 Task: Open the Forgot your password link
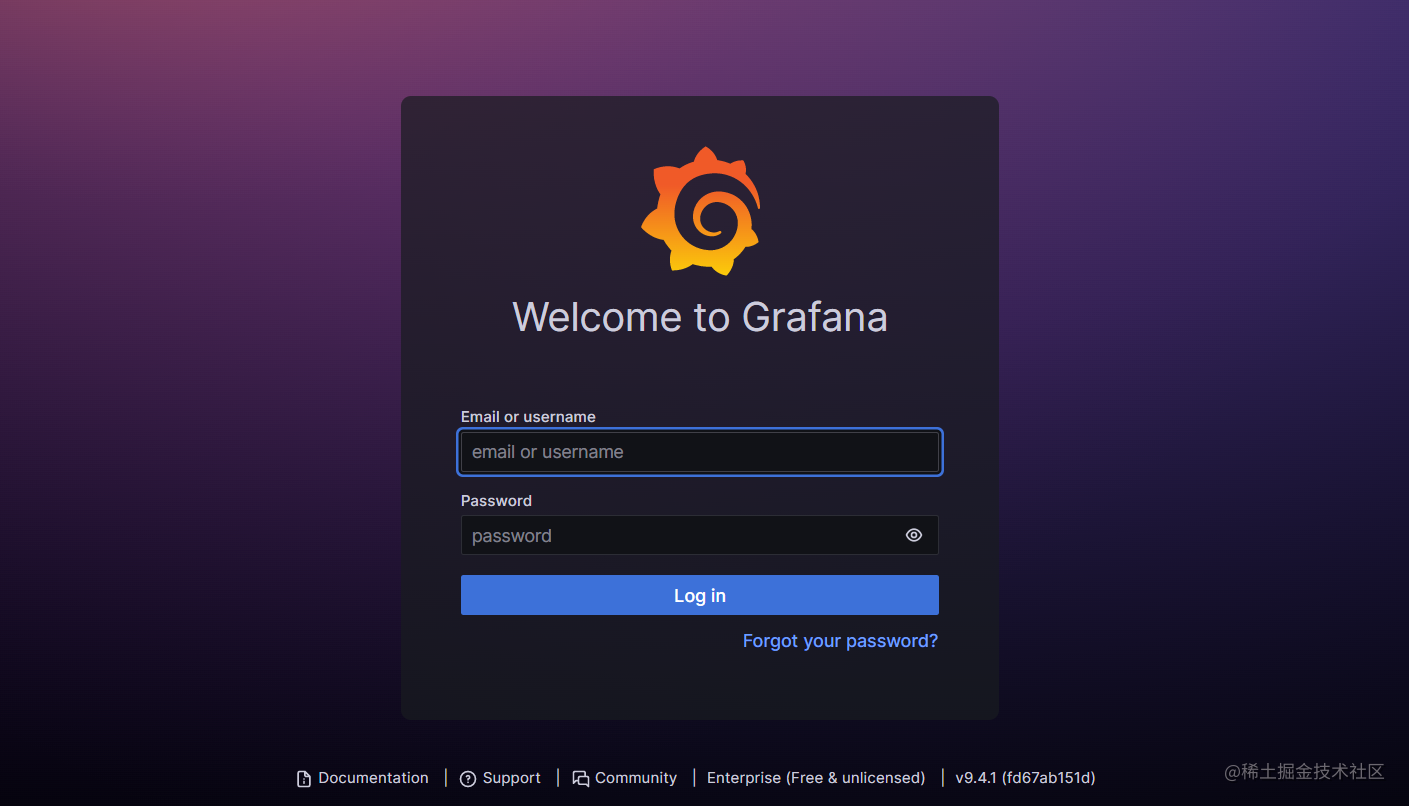pyautogui.click(x=839, y=641)
